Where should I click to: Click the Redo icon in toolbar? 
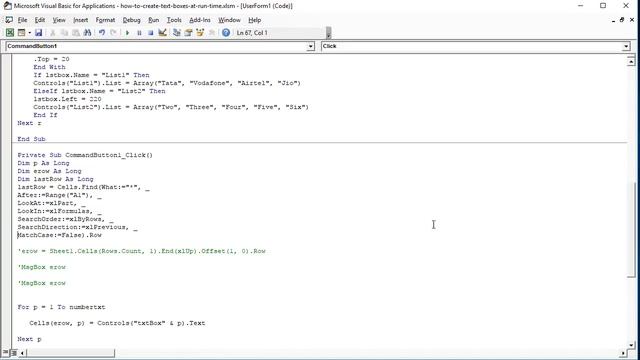[113, 33]
